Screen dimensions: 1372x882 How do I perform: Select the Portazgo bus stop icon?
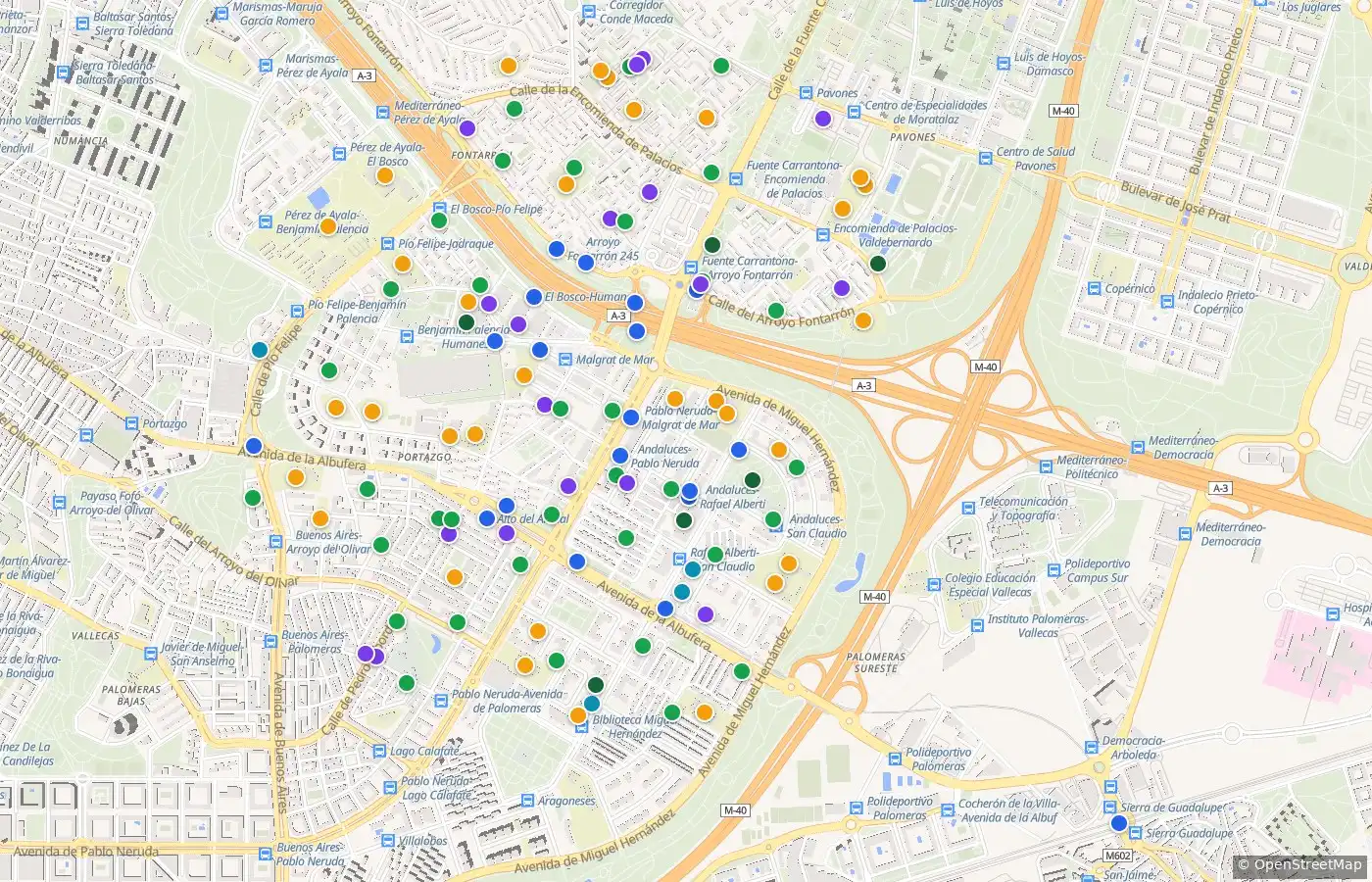(132, 423)
